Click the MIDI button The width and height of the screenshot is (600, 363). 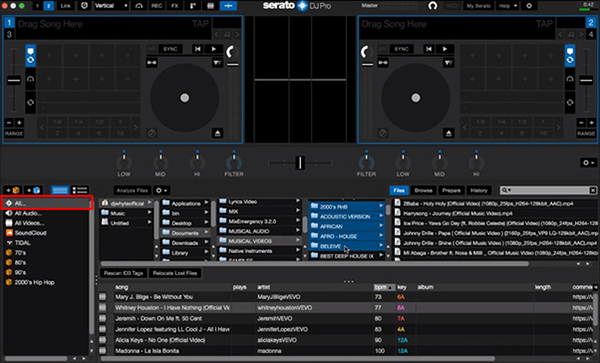(452, 6)
